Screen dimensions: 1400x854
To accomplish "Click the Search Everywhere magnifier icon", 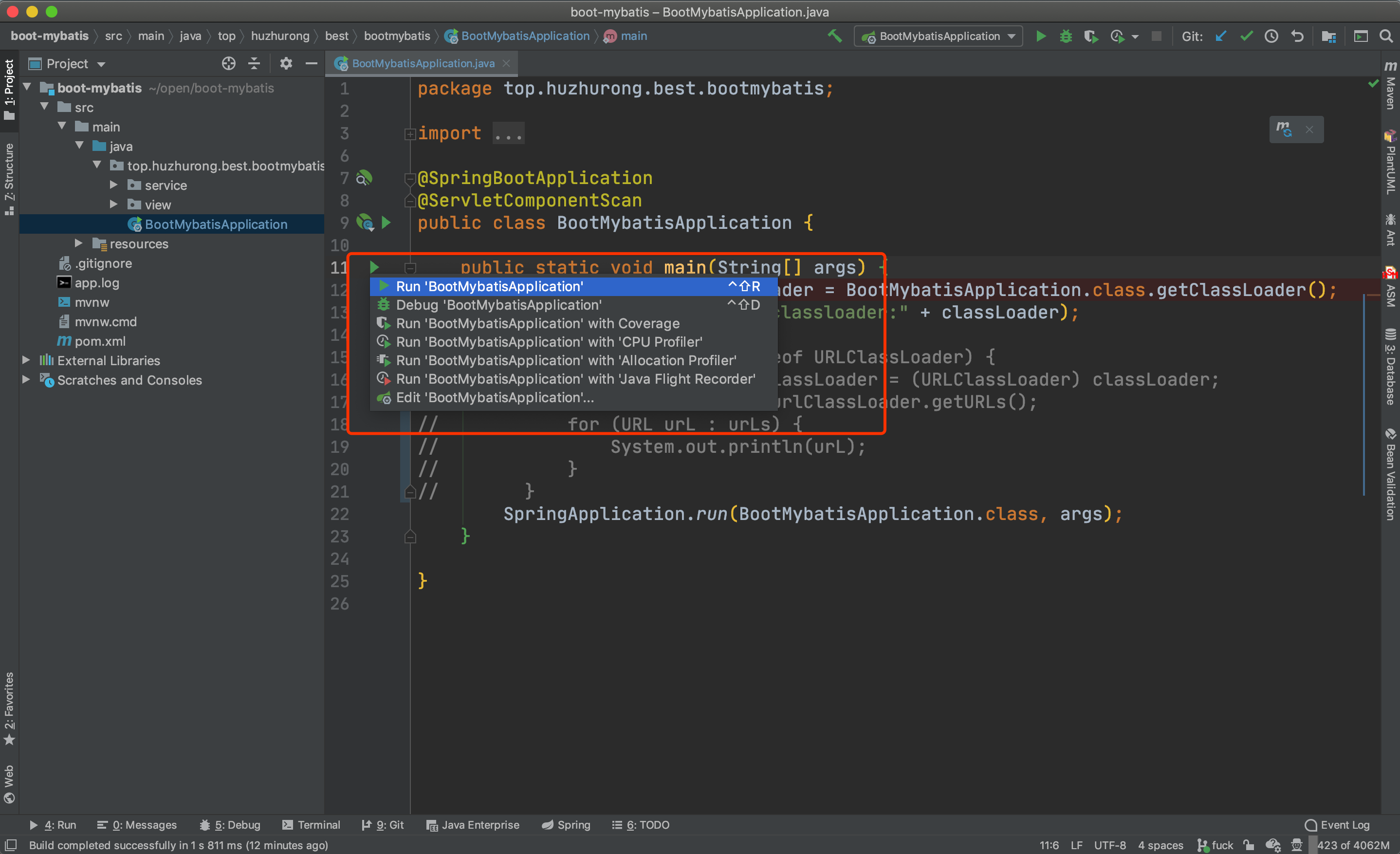I will (x=1386, y=37).
